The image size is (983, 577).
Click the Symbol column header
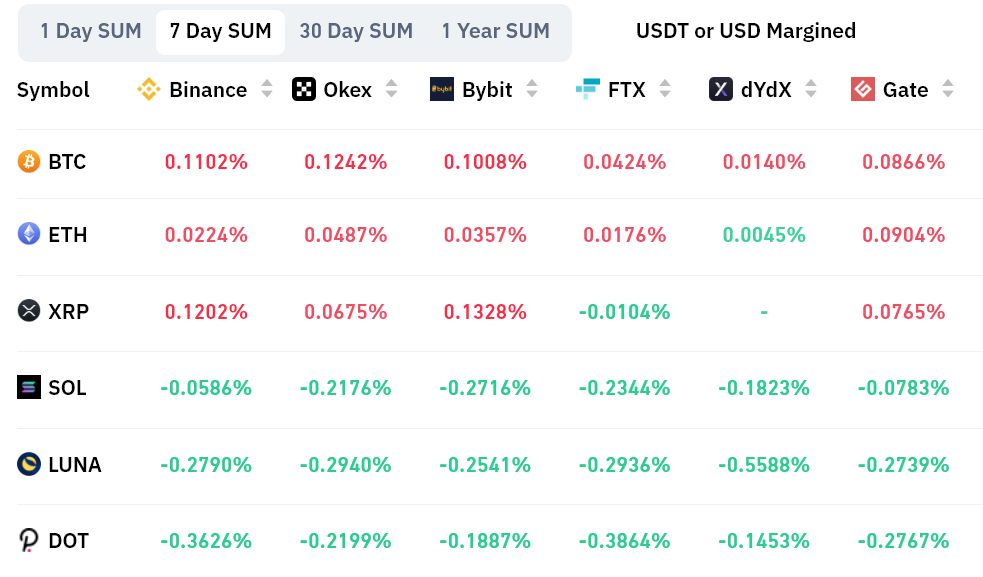53,90
